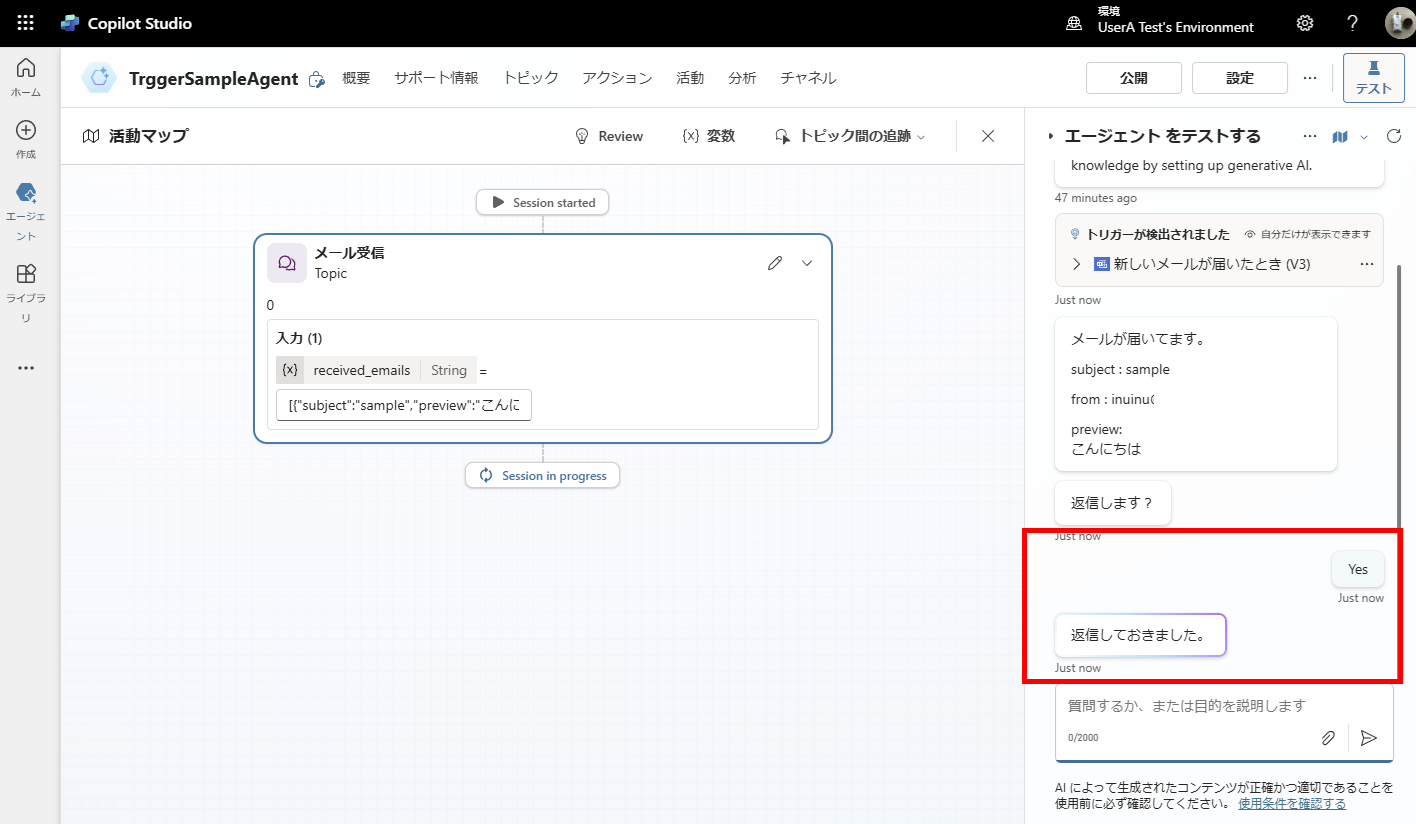This screenshot has width=1416, height=824.
Task: Edit the メール受信 topic via pencil icon
Action: coord(775,262)
